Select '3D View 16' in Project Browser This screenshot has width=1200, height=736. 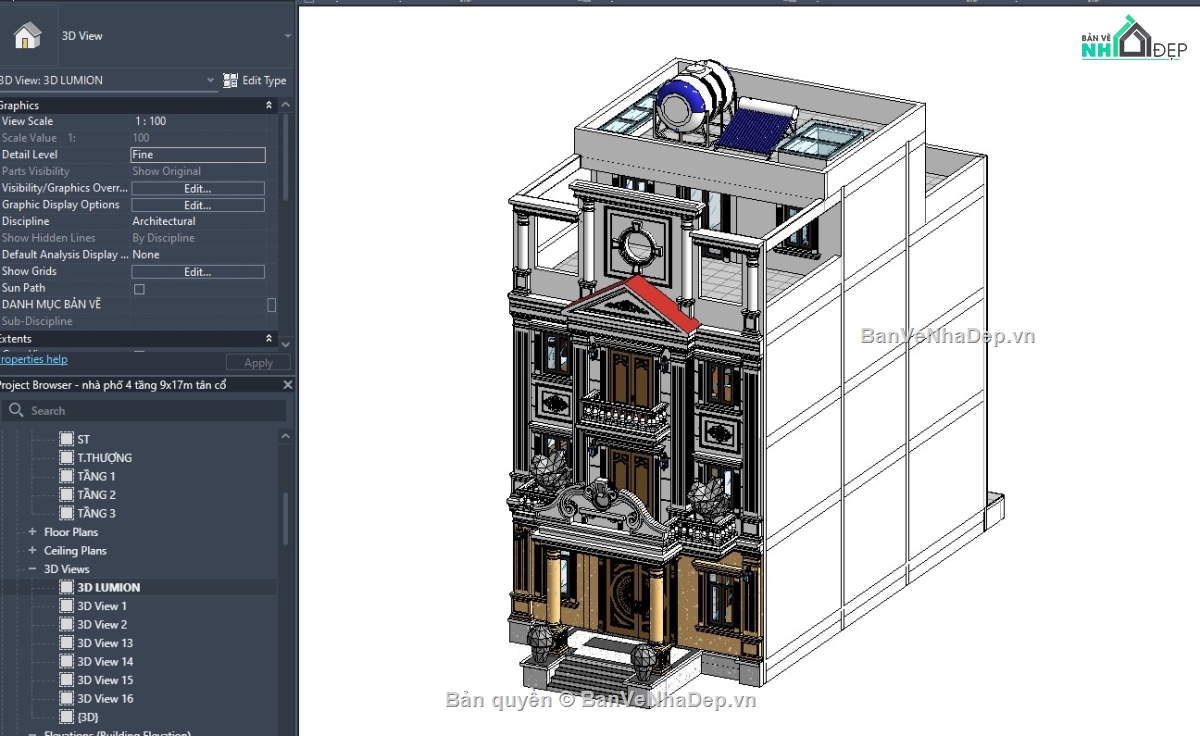click(x=105, y=698)
